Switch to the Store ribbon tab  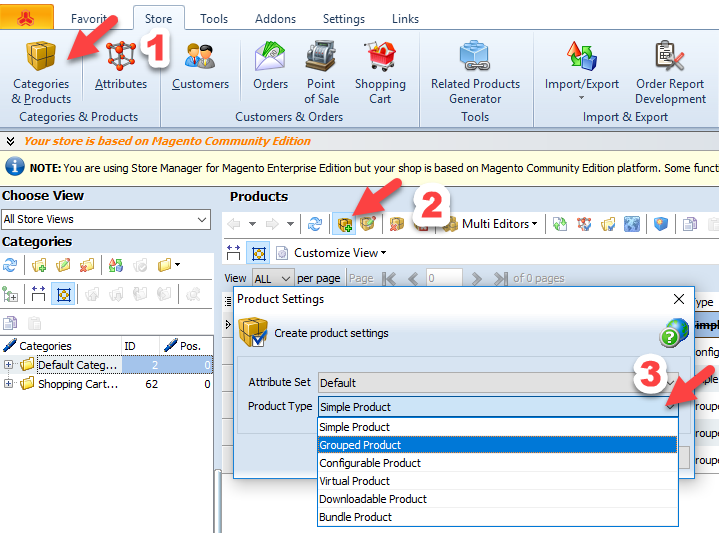pos(158,19)
